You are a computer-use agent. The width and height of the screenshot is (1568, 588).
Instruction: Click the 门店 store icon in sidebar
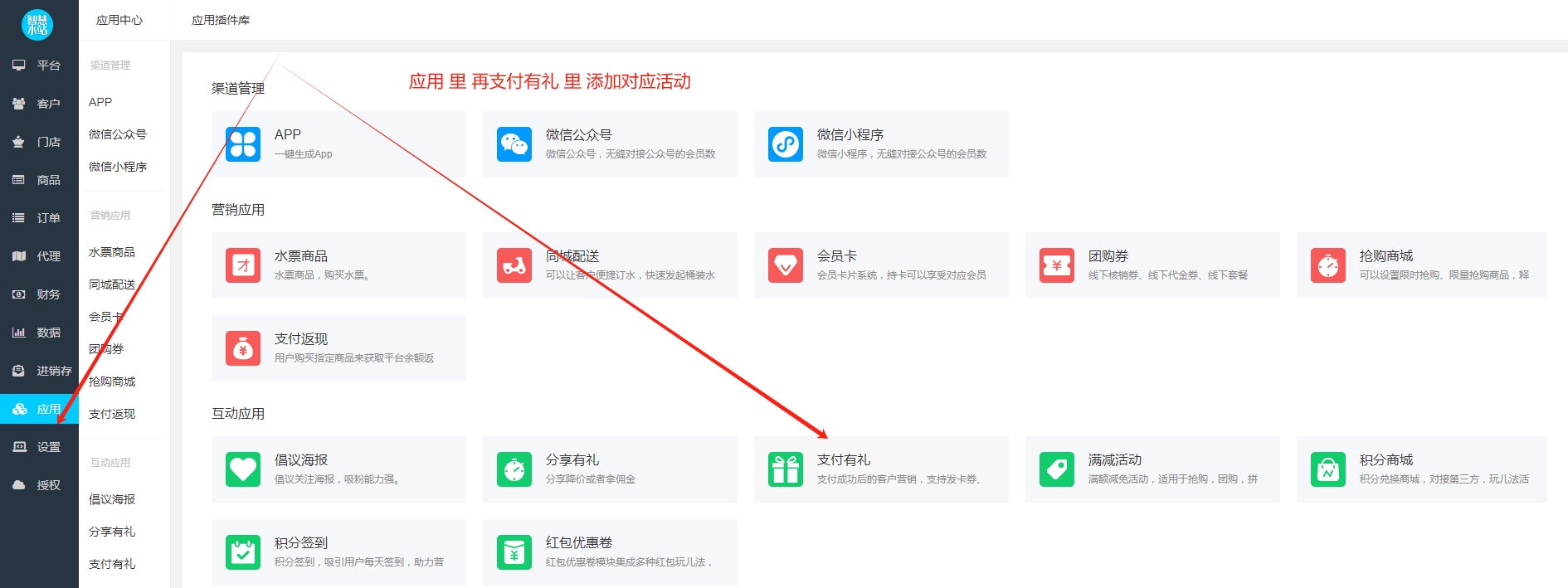point(18,142)
